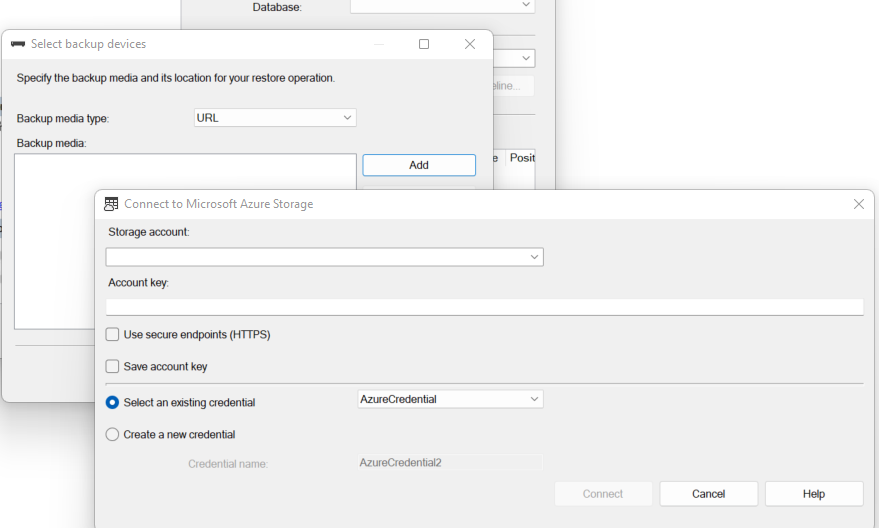Image resolution: width=879 pixels, height=528 pixels.
Task: Enable Use secure endpoints (HTTPS) checkbox
Action: 112,335
